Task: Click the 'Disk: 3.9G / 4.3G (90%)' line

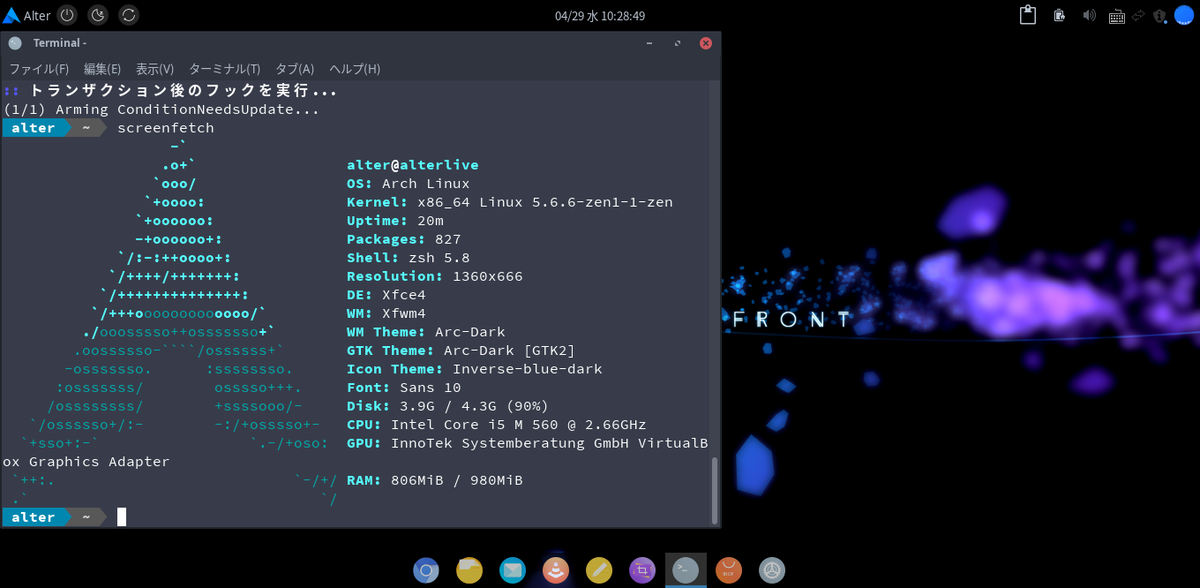Action: point(448,406)
